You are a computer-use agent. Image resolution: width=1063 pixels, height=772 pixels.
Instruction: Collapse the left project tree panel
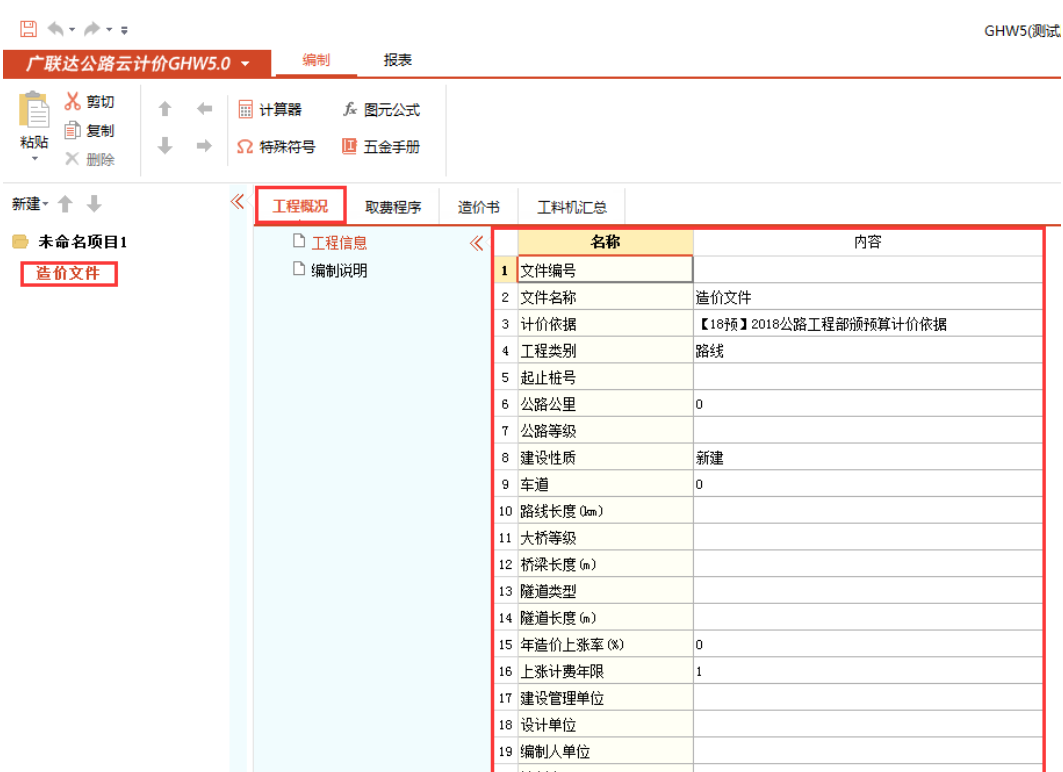(237, 203)
